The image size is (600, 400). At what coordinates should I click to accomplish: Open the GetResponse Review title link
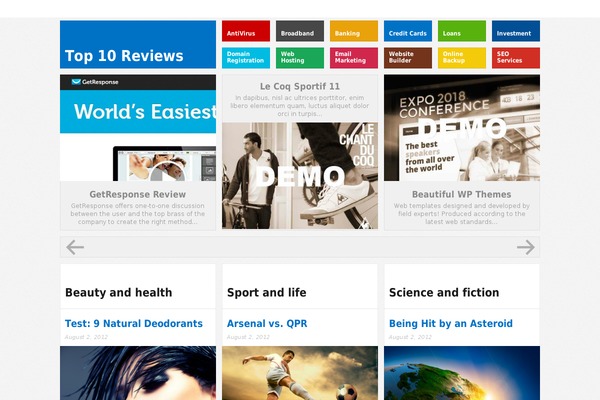pyautogui.click(x=138, y=194)
